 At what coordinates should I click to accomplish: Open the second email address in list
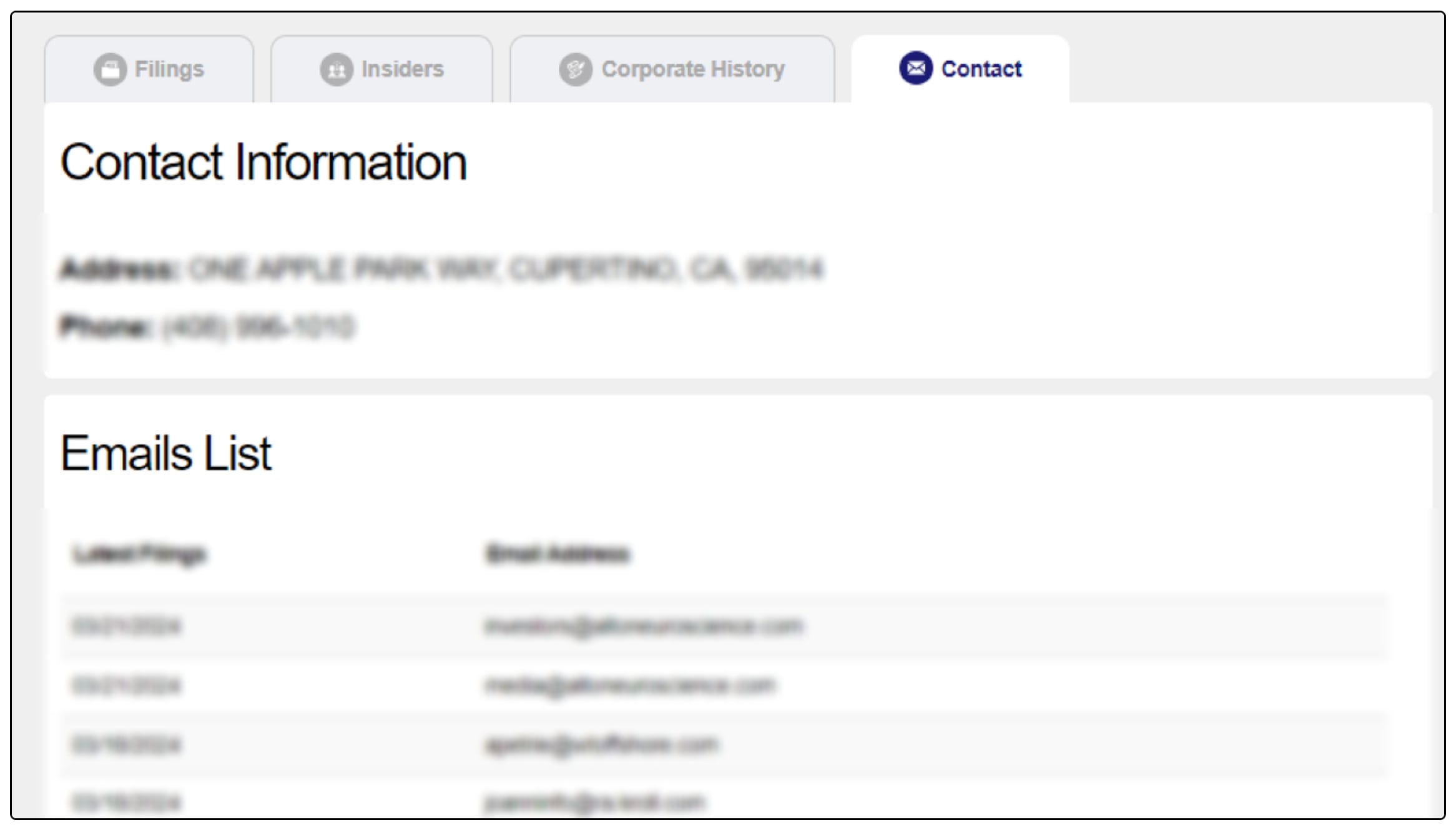pos(630,685)
